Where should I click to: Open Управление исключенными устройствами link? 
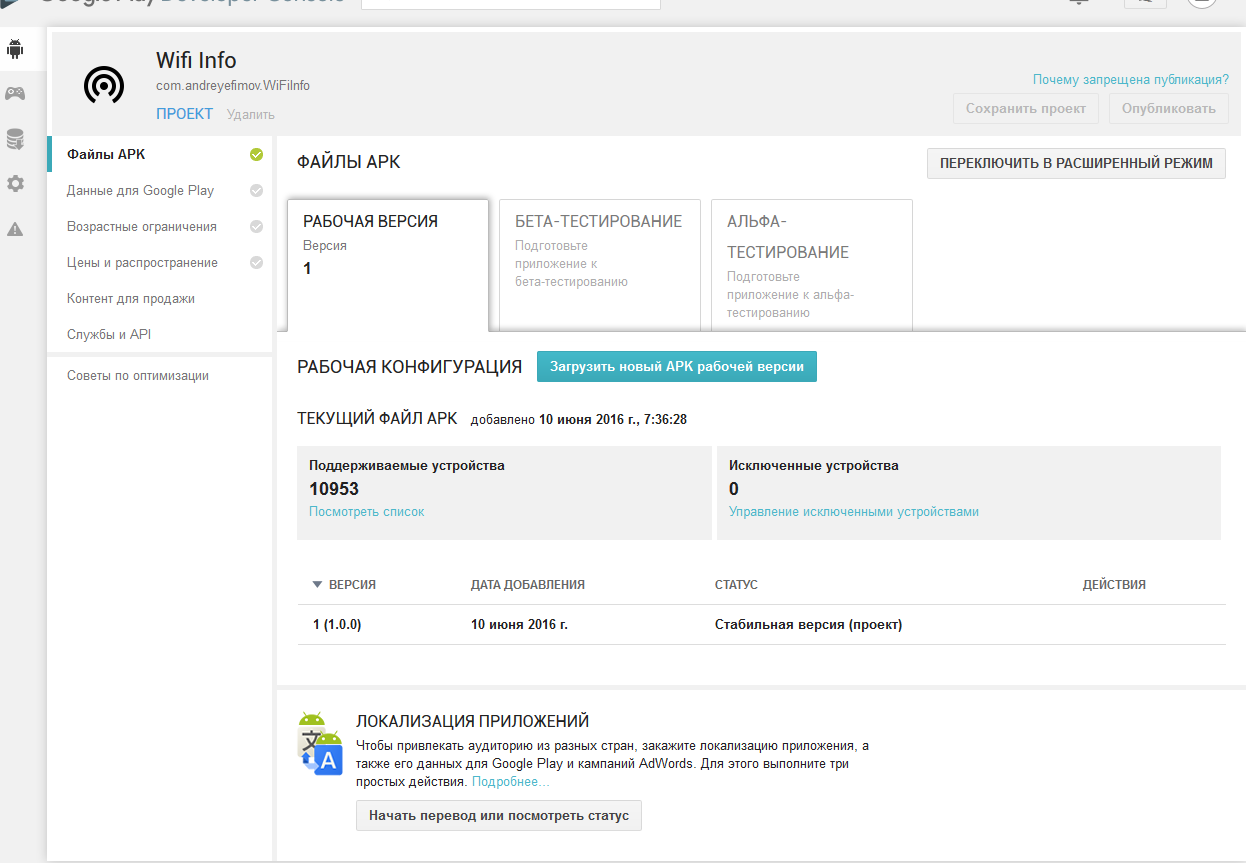[x=854, y=511]
